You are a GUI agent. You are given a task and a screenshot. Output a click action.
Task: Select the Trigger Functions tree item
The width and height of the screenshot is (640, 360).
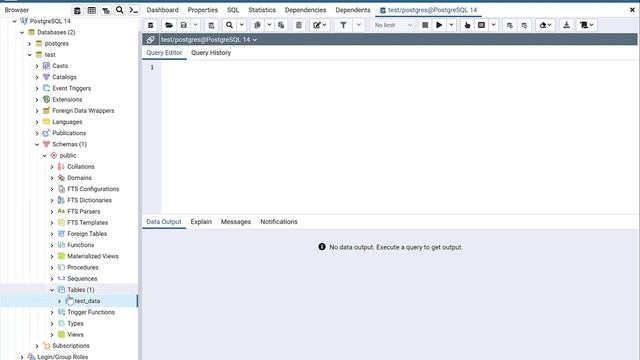[x=91, y=312]
